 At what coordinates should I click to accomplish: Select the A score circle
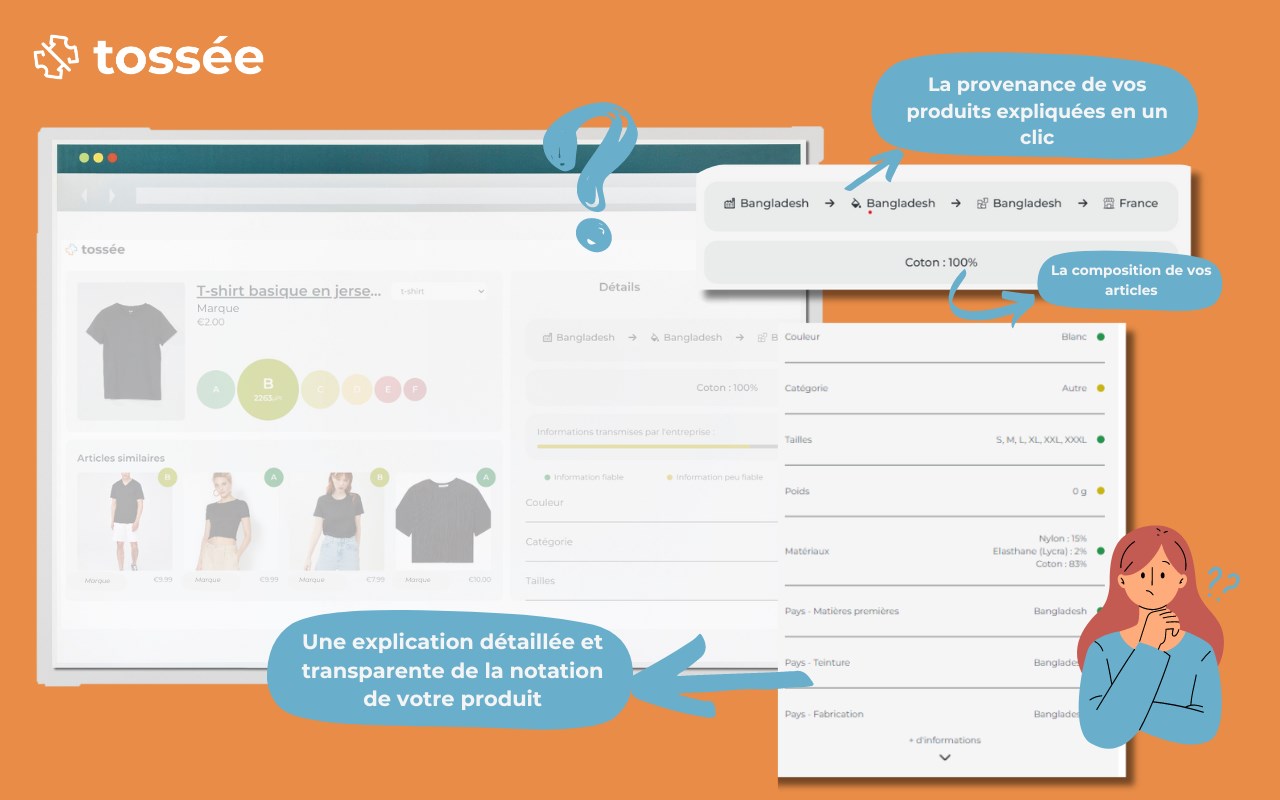216,389
